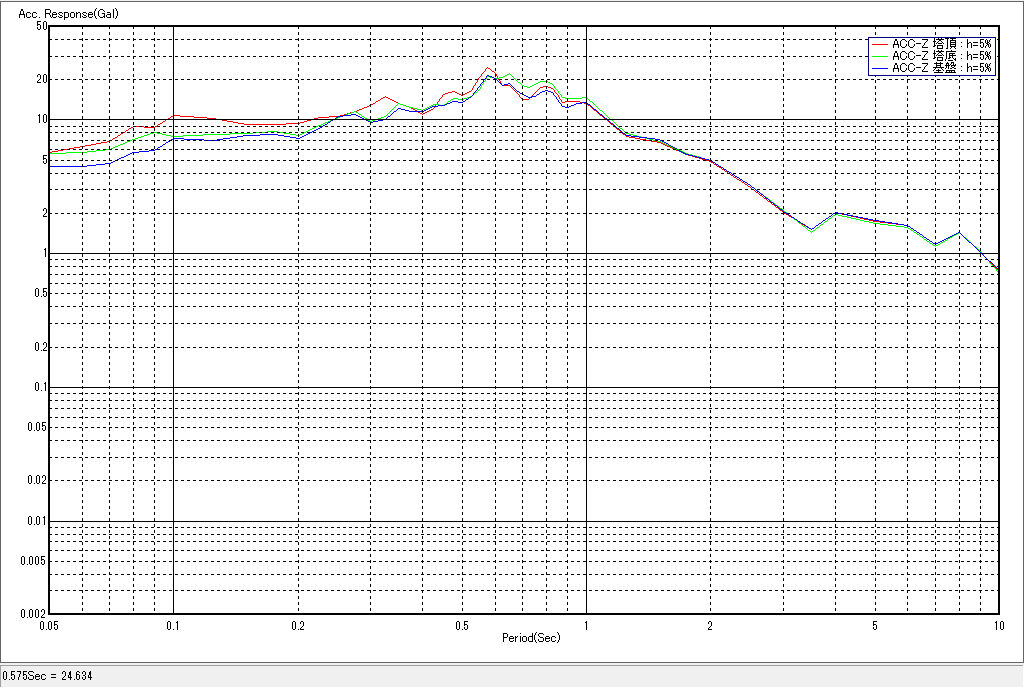The height and width of the screenshot is (688, 1024).
Task: Click the 10 tick label on period axis
Action: [997, 626]
